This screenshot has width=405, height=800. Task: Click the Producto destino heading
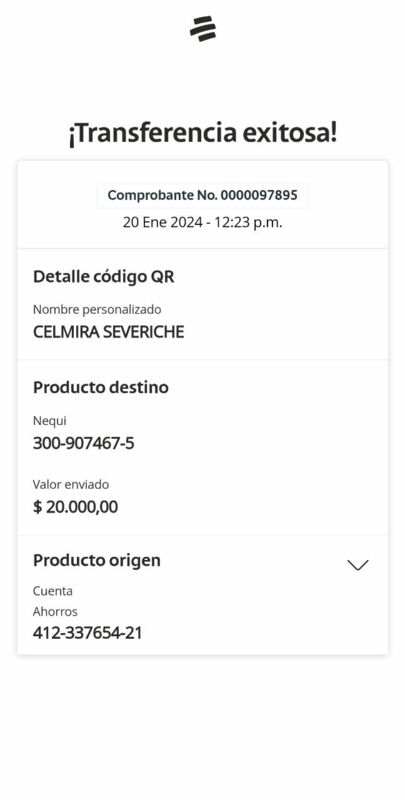(x=100, y=387)
